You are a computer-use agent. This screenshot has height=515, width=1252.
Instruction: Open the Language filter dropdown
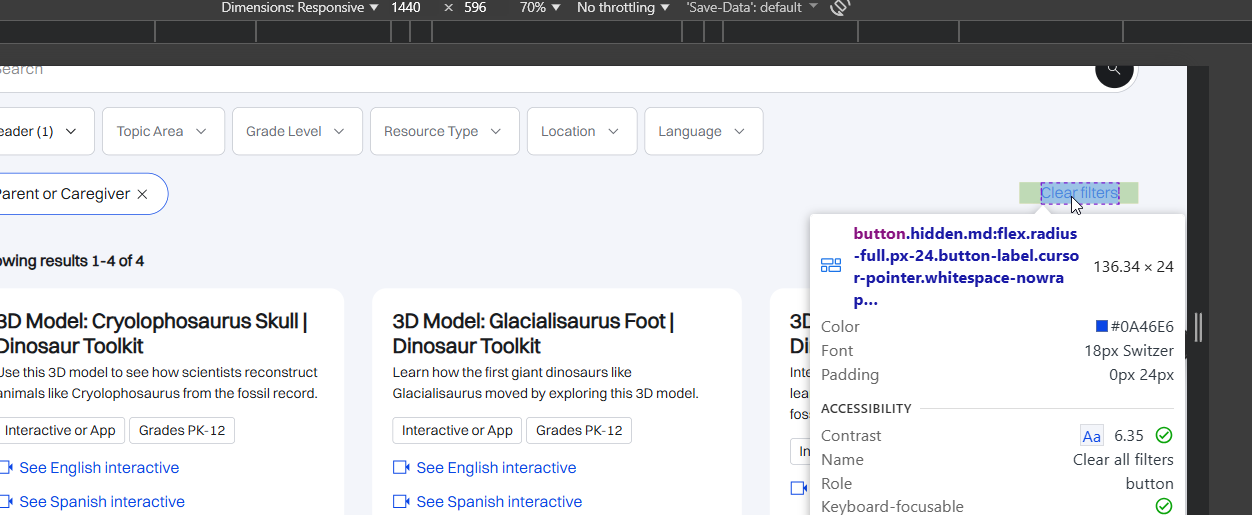(702, 131)
